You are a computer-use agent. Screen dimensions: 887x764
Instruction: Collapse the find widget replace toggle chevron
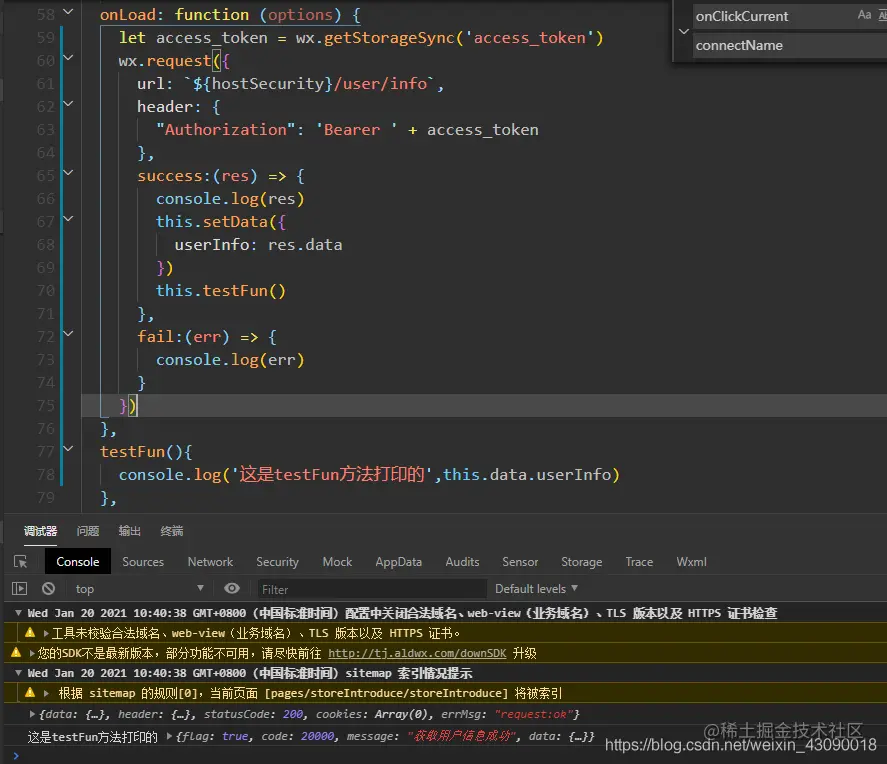(x=683, y=31)
